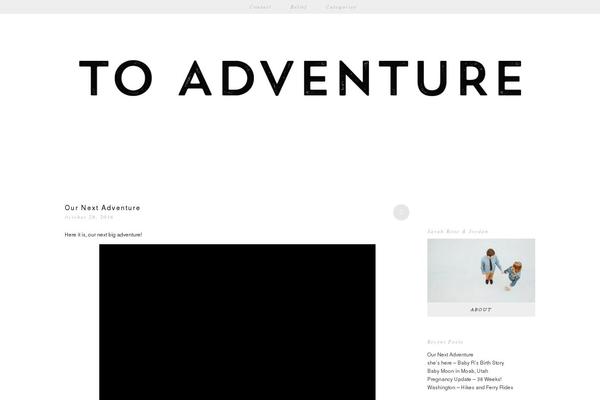Open the Contact menu item

click(x=260, y=7)
